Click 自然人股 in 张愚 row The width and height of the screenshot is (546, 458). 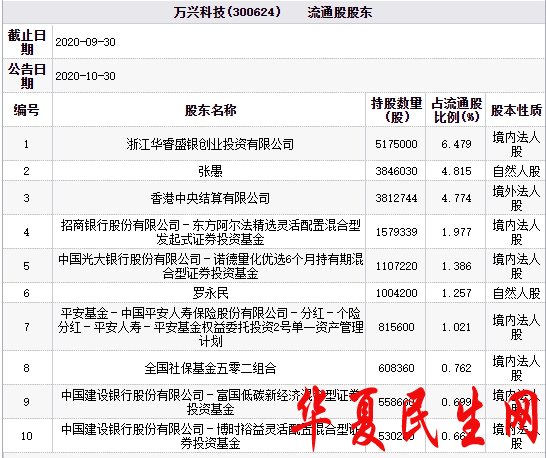(516, 171)
